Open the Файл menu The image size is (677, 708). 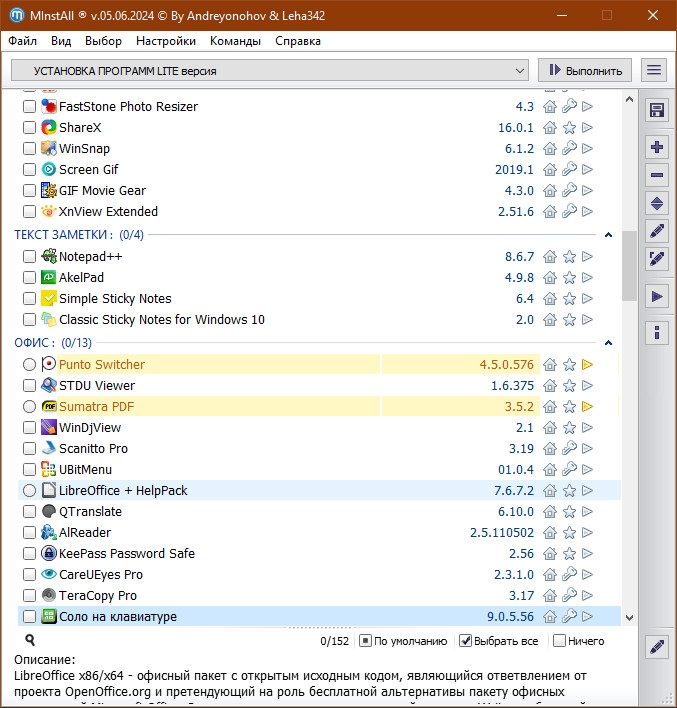point(22,41)
